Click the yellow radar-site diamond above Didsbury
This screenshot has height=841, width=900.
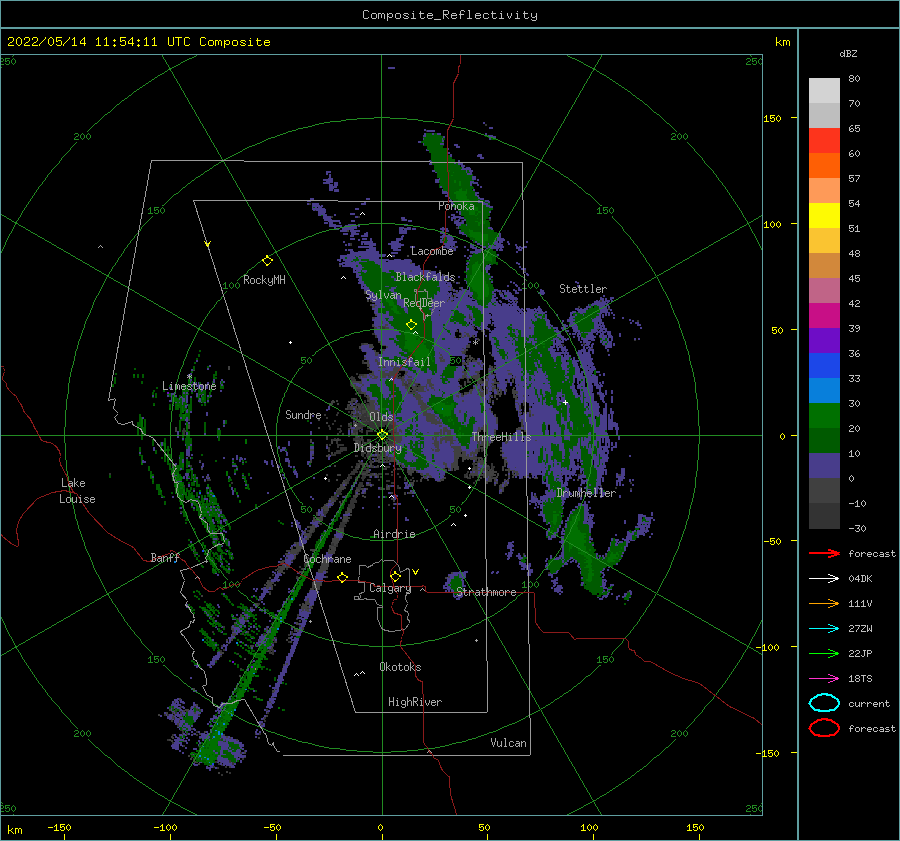[x=382, y=435]
